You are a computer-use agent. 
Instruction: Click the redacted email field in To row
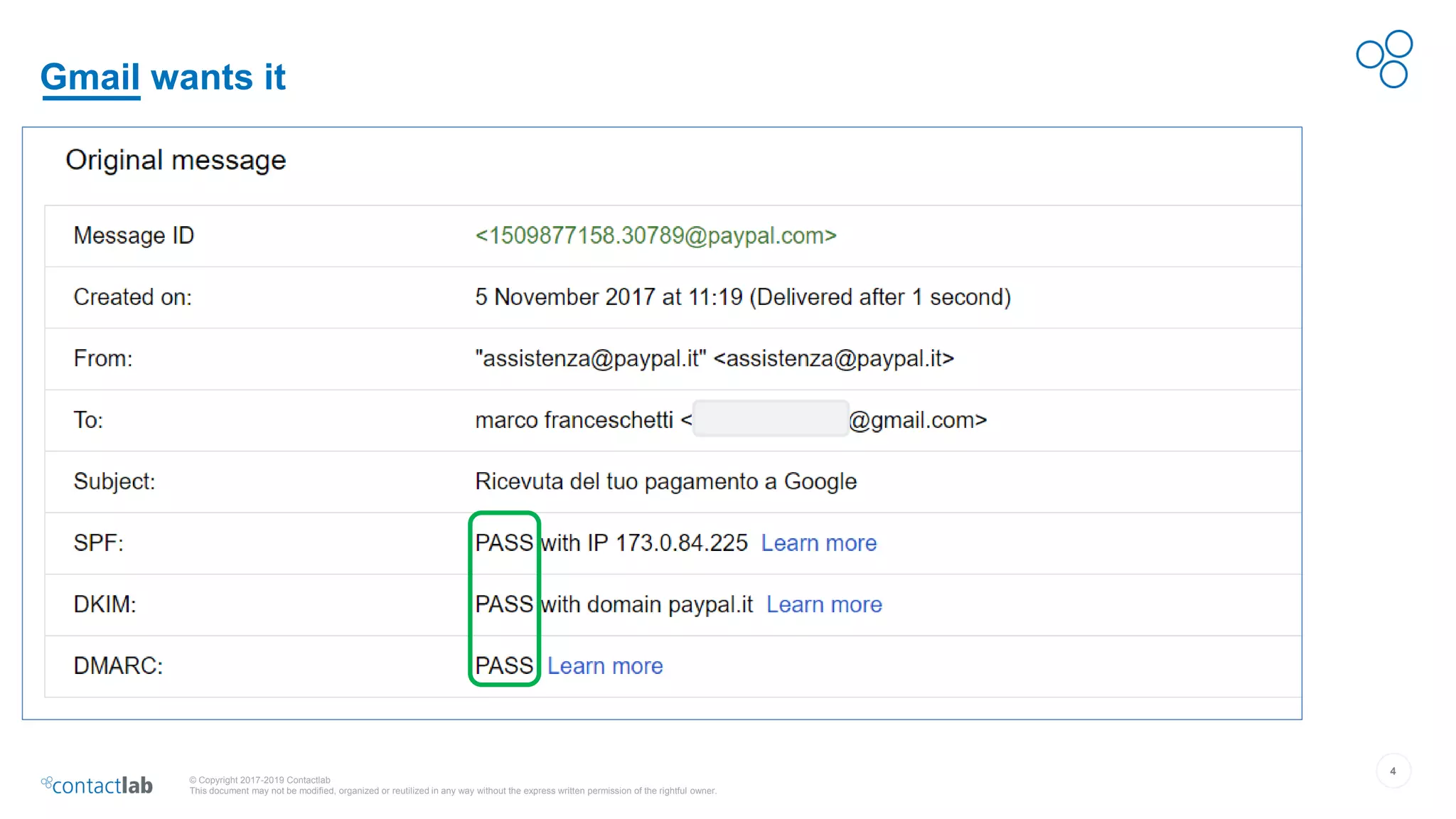pyautogui.click(x=771, y=418)
